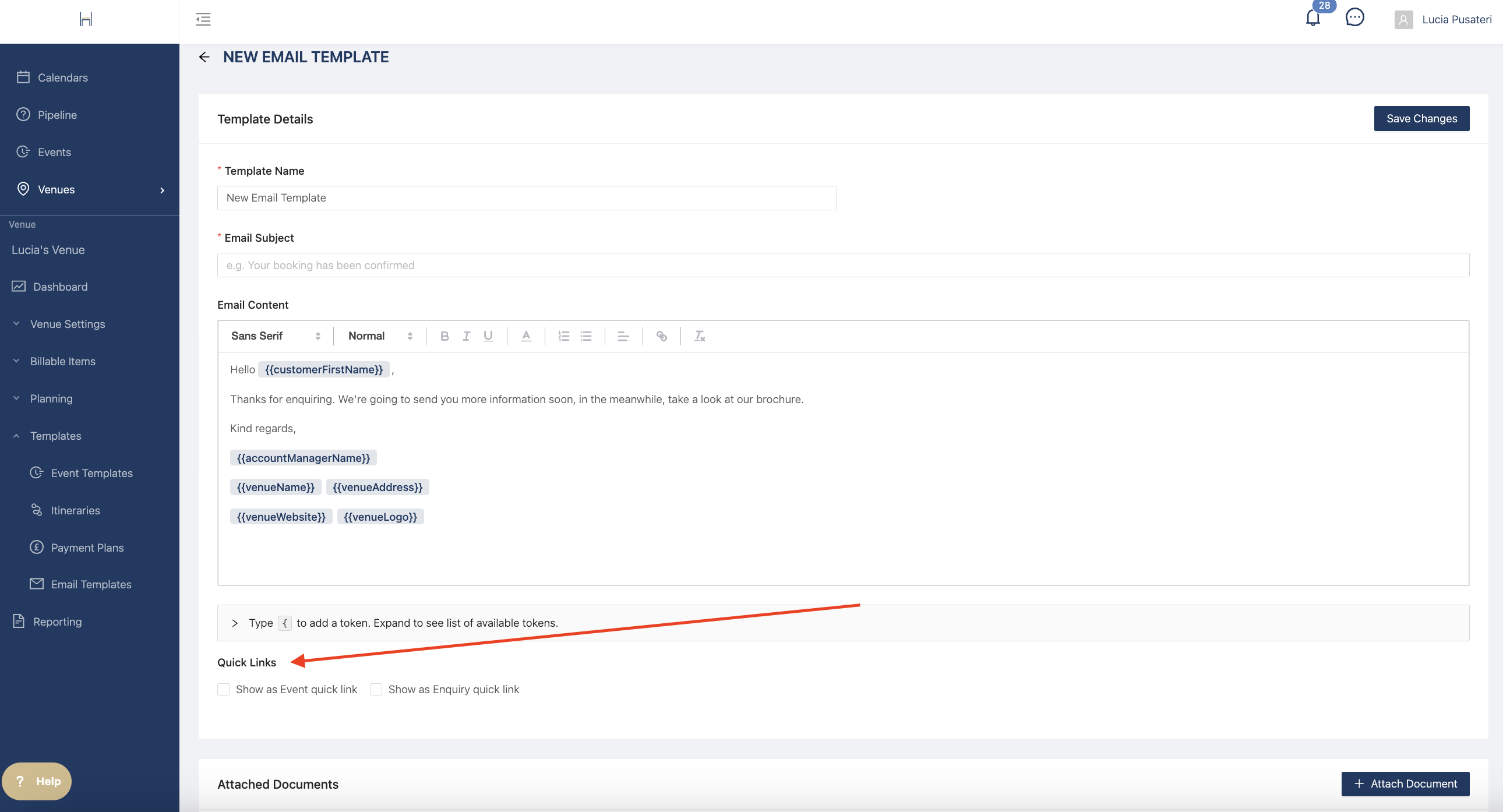The width and height of the screenshot is (1503, 812).
Task: Enable Show as Event quick link
Action: (224, 690)
